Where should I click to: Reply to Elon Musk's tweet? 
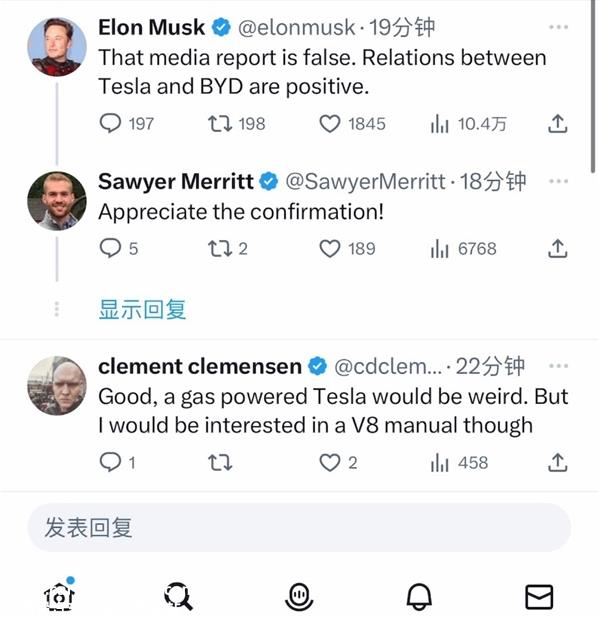coord(110,123)
